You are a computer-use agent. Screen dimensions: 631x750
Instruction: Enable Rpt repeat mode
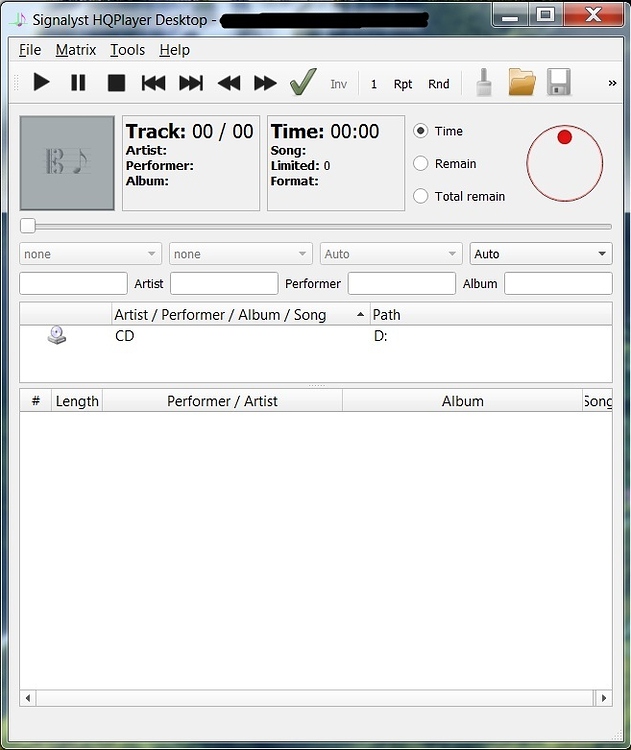point(403,84)
